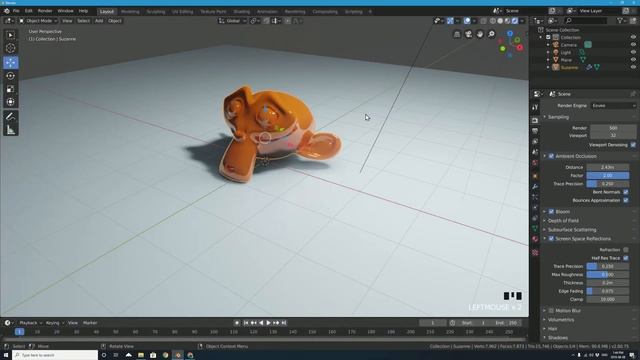Switch to the Animation workspace tab
This screenshot has height=360, width=640.
click(267, 11)
